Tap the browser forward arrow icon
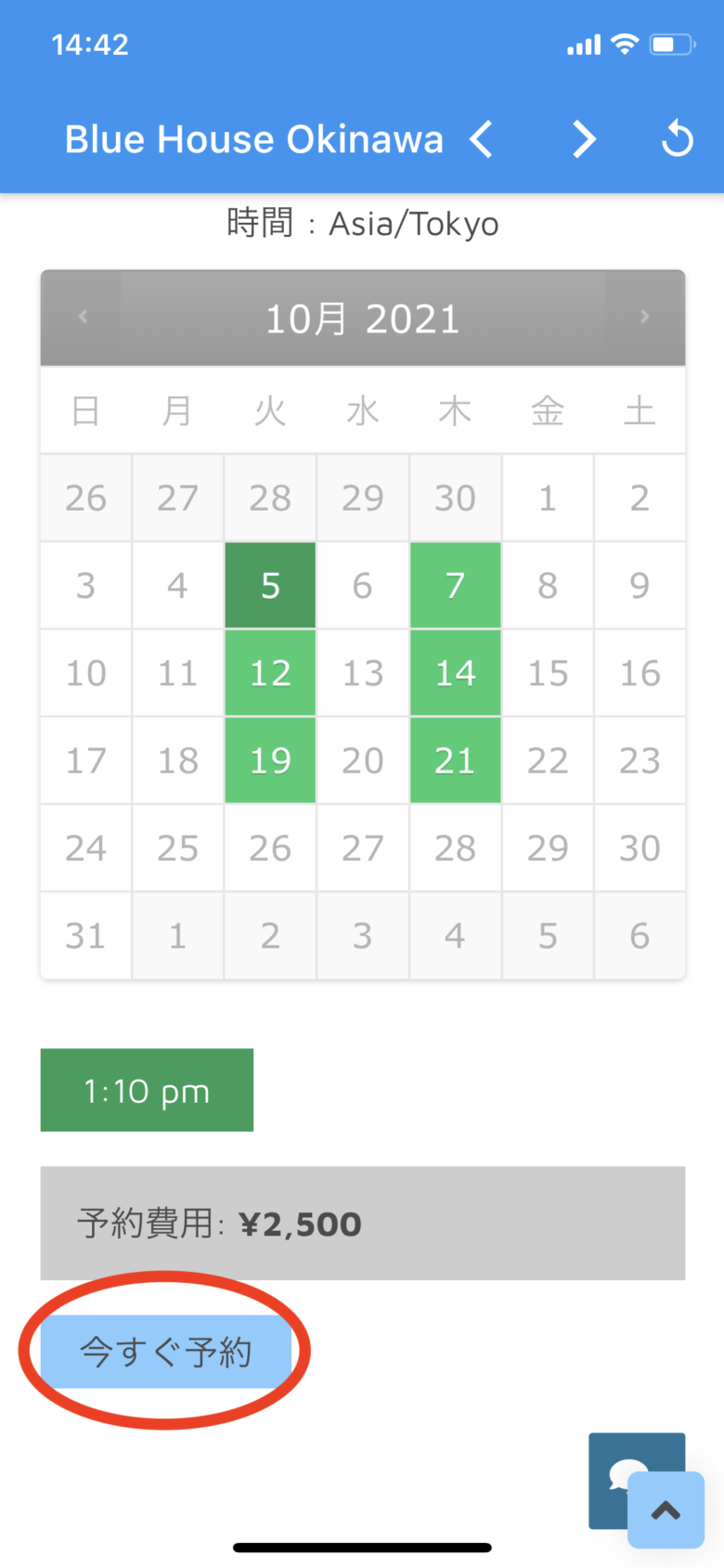The height and width of the screenshot is (1568, 724). point(583,140)
